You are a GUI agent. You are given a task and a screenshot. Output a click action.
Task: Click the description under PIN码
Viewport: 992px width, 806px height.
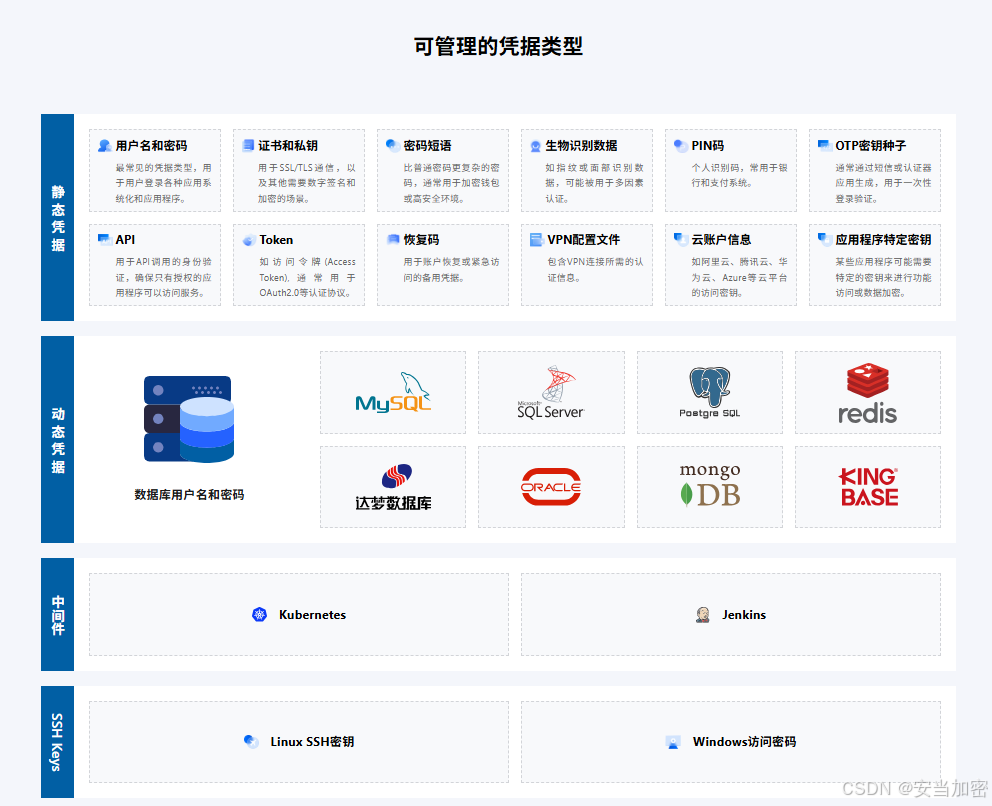pos(739,175)
